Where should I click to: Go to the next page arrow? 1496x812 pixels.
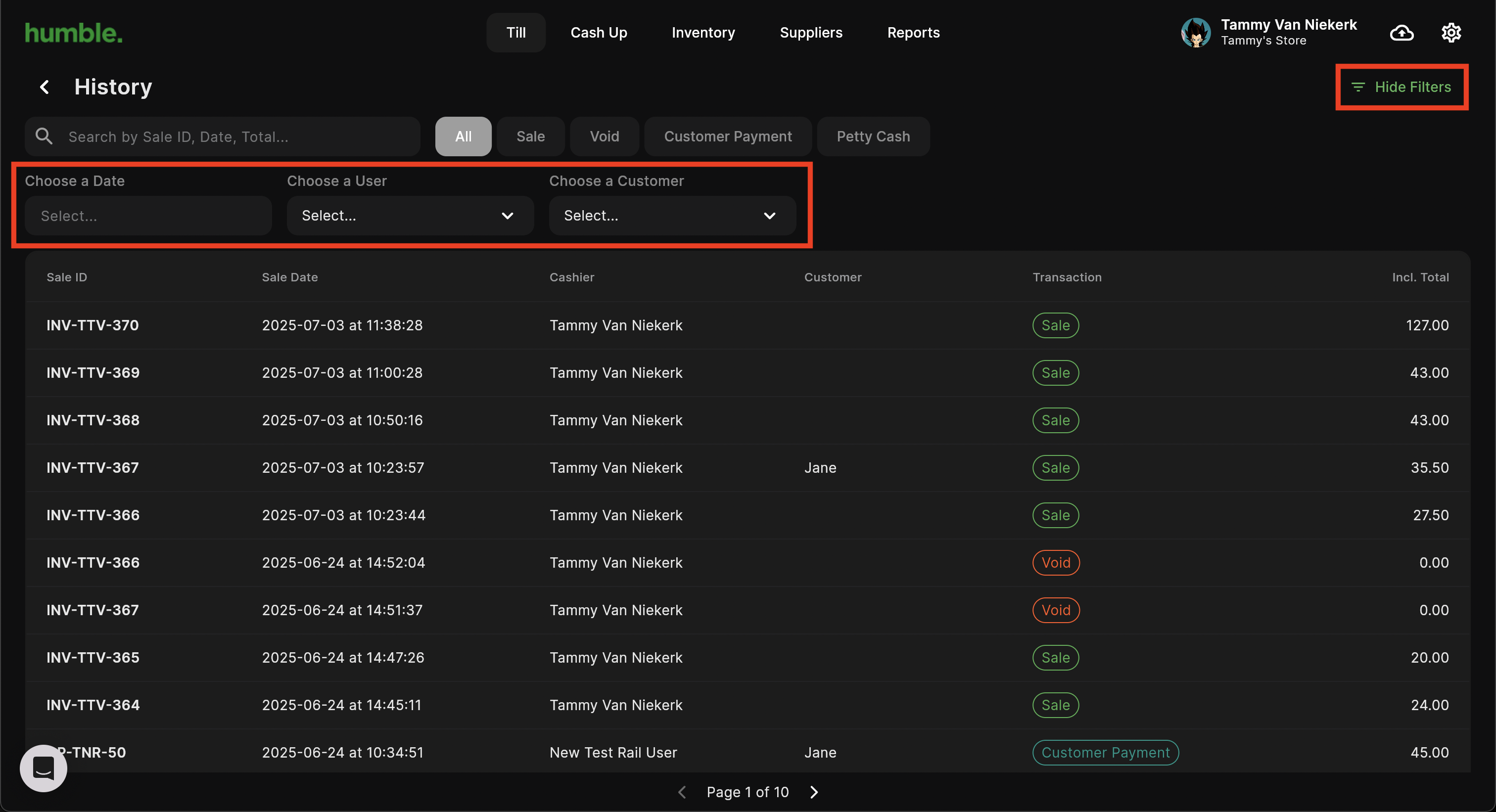click(x=814, y=792)
